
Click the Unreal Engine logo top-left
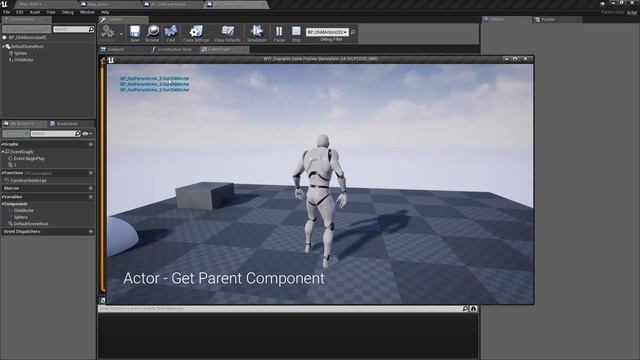[4, 4]
